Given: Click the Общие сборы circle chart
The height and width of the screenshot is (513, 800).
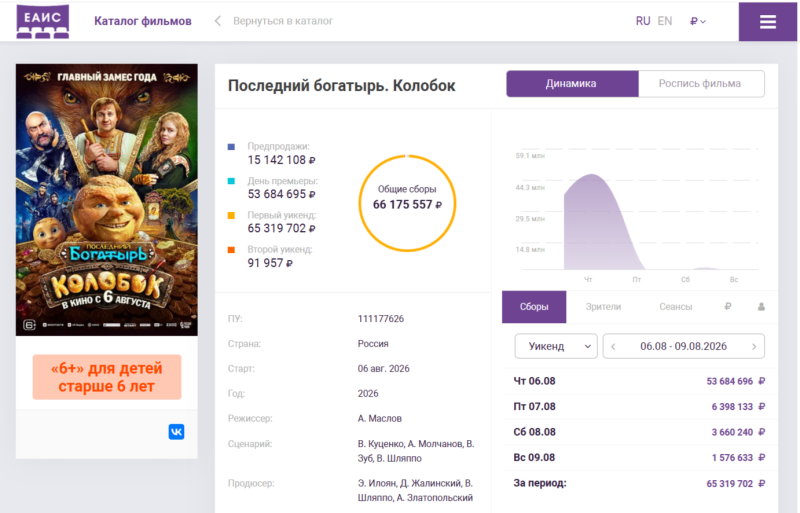Looking at the screenshot, I should point(407,203).
